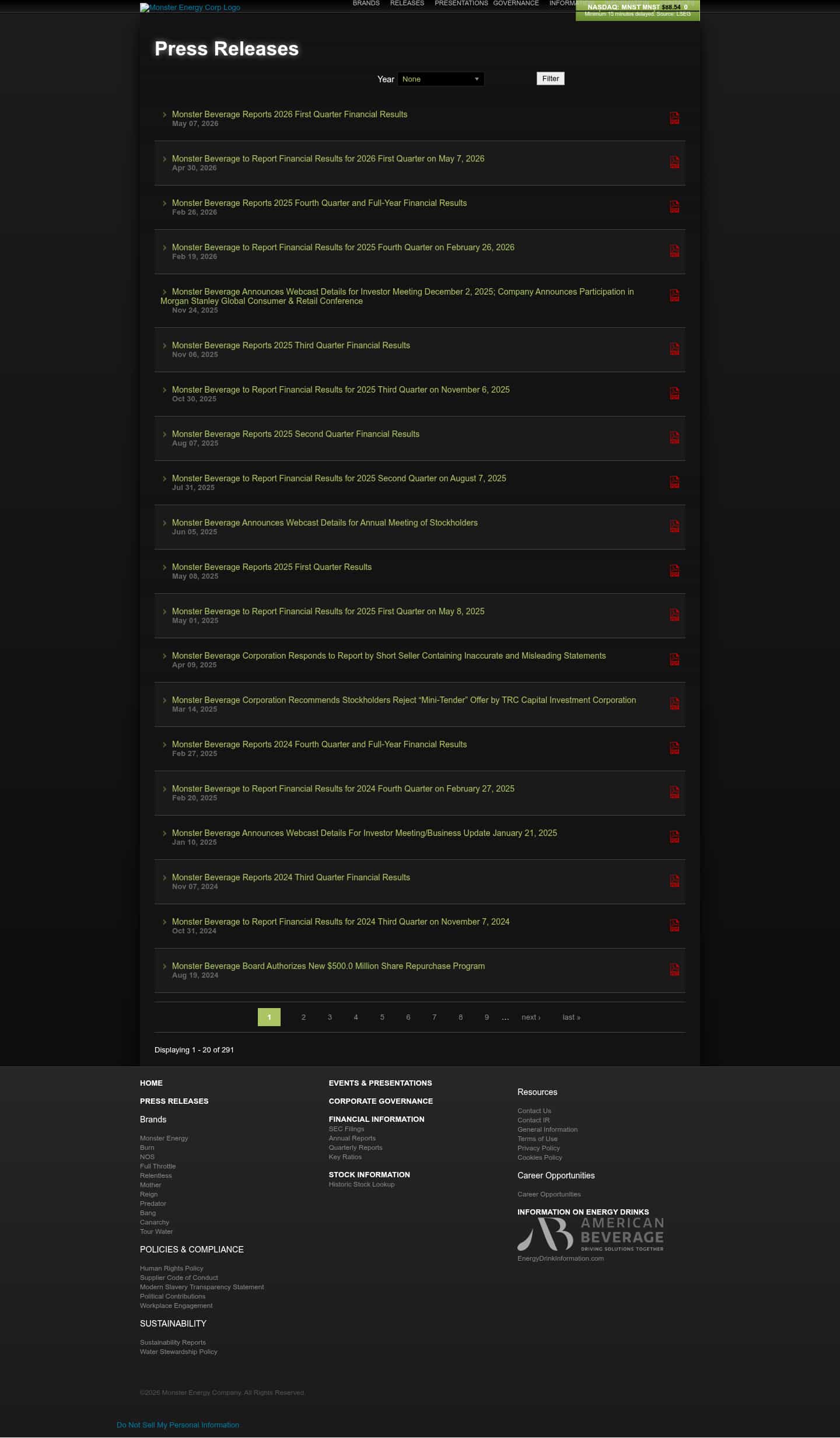
Task: Open PDF icon for Feb 19, 2026 release
Action: pyautogui.click(x=674, y=251)
